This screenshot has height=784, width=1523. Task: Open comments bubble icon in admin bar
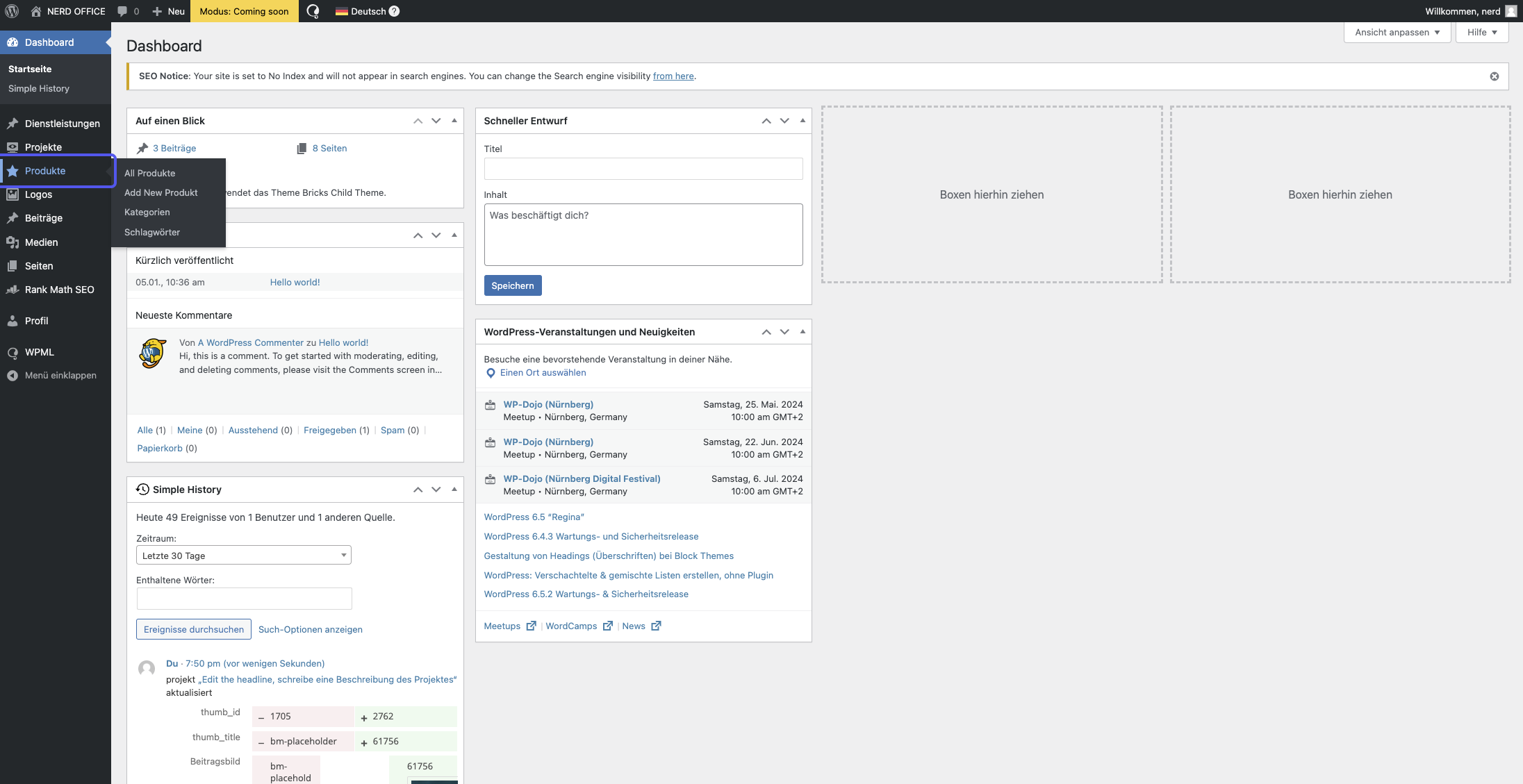pos(122,11)
